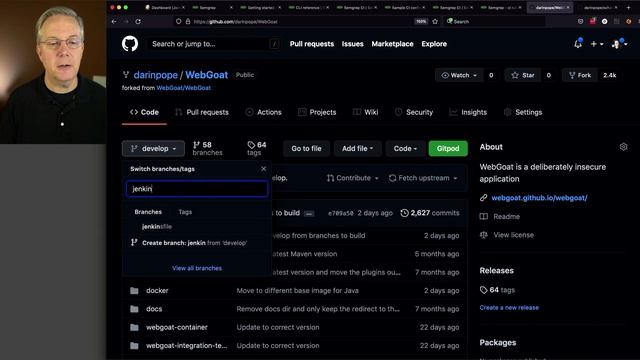Open the notifications bell
Screen dimensions: 640x360
coord(578,44)
